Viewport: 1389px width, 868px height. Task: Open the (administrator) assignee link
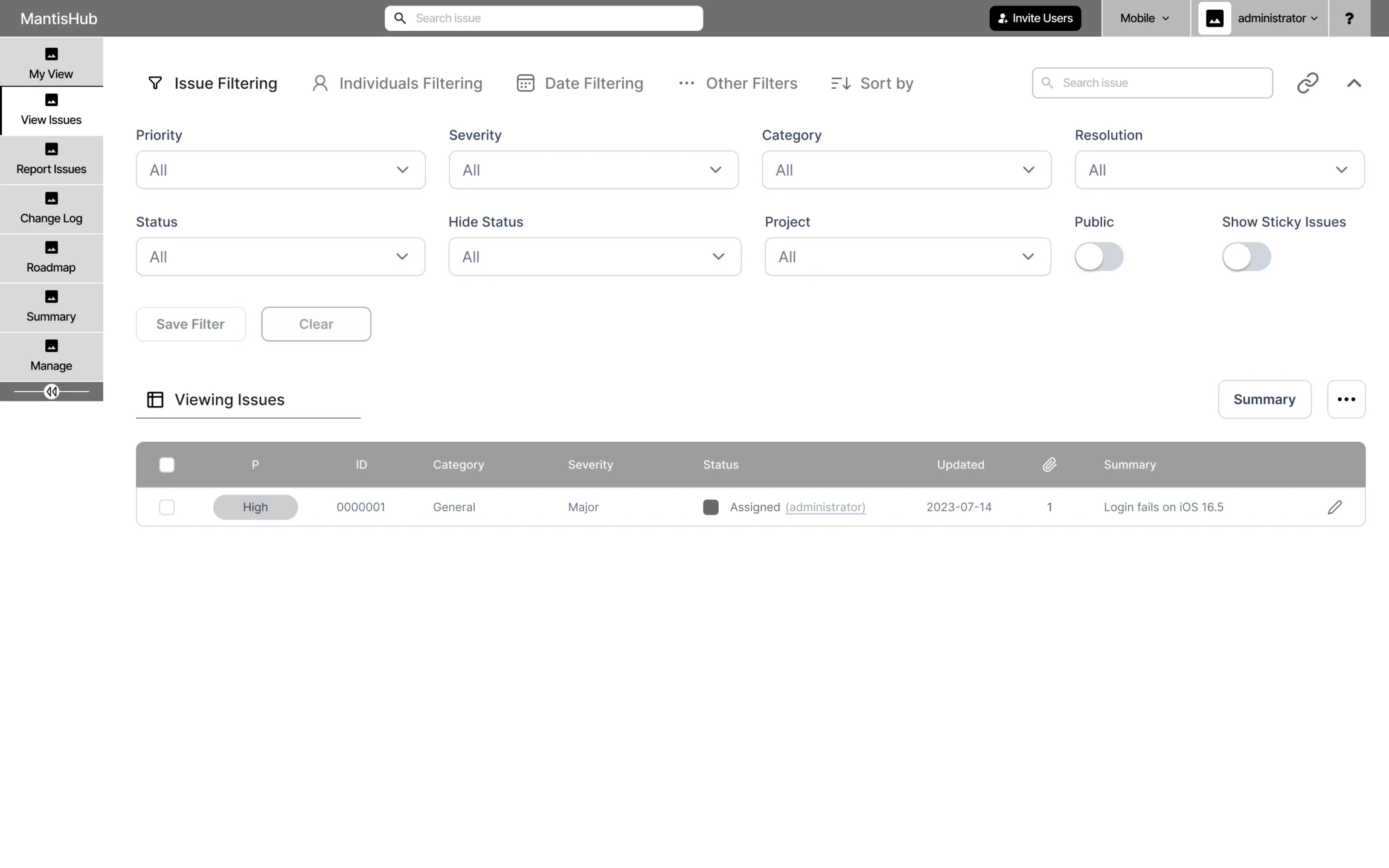click(825, 507)
